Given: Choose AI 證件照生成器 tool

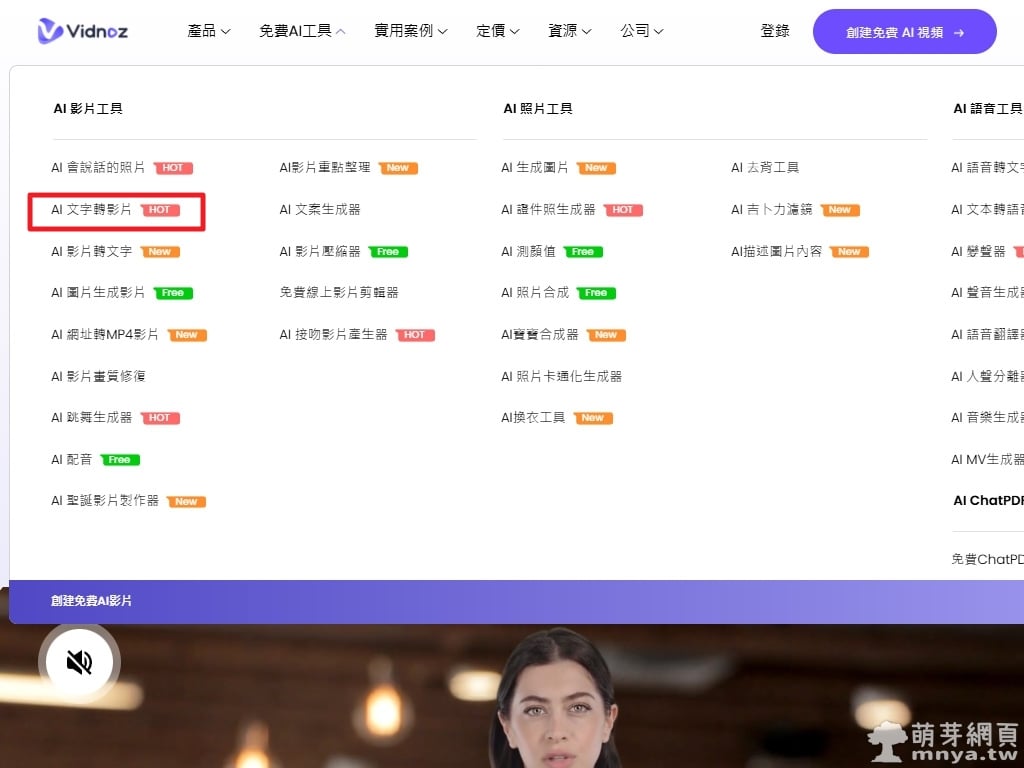Looking at the screenshot, I should tap(548, 210).
